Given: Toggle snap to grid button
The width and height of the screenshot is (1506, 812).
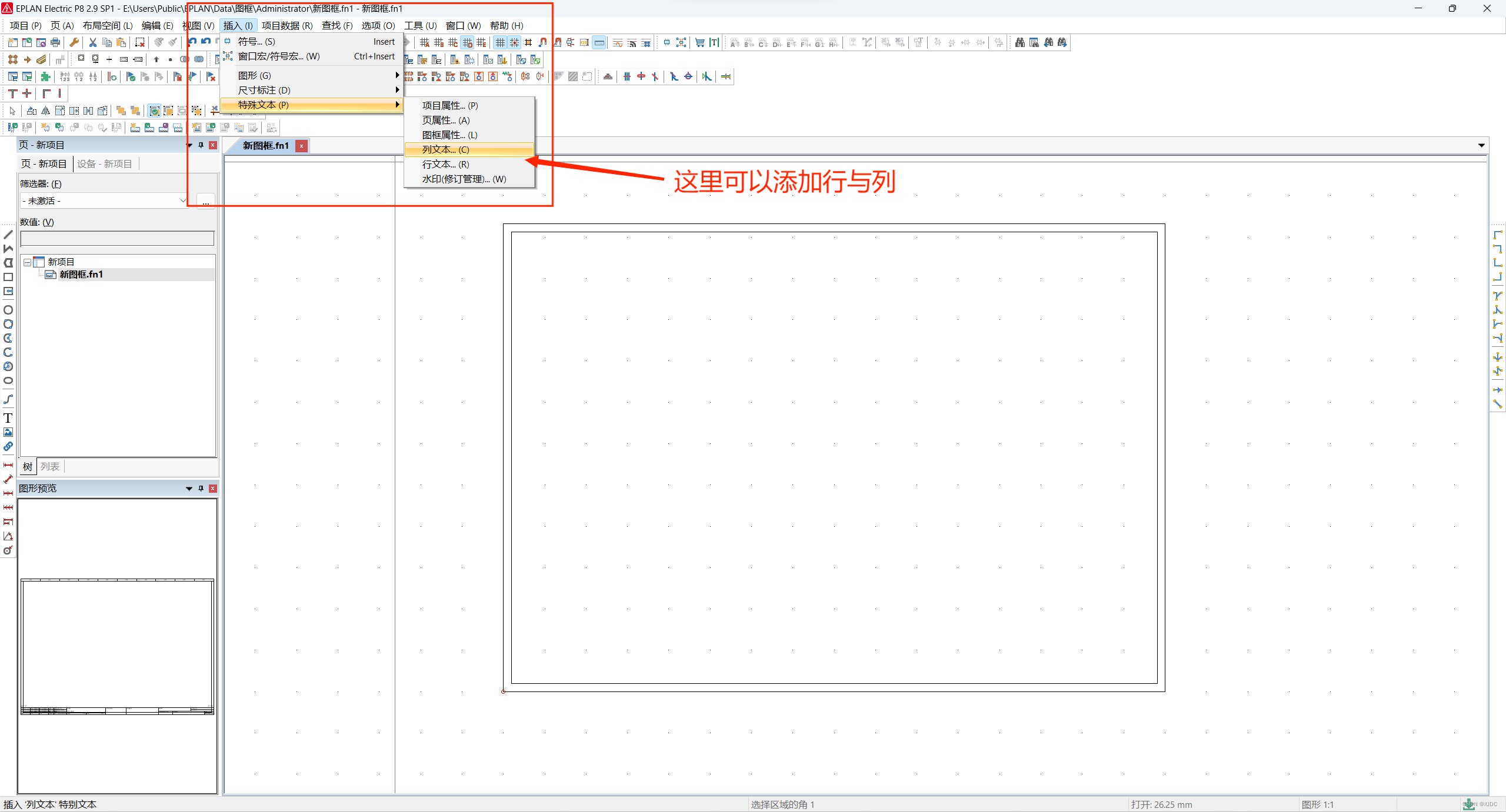Looking at the screenshot, I should pos(514,42).
